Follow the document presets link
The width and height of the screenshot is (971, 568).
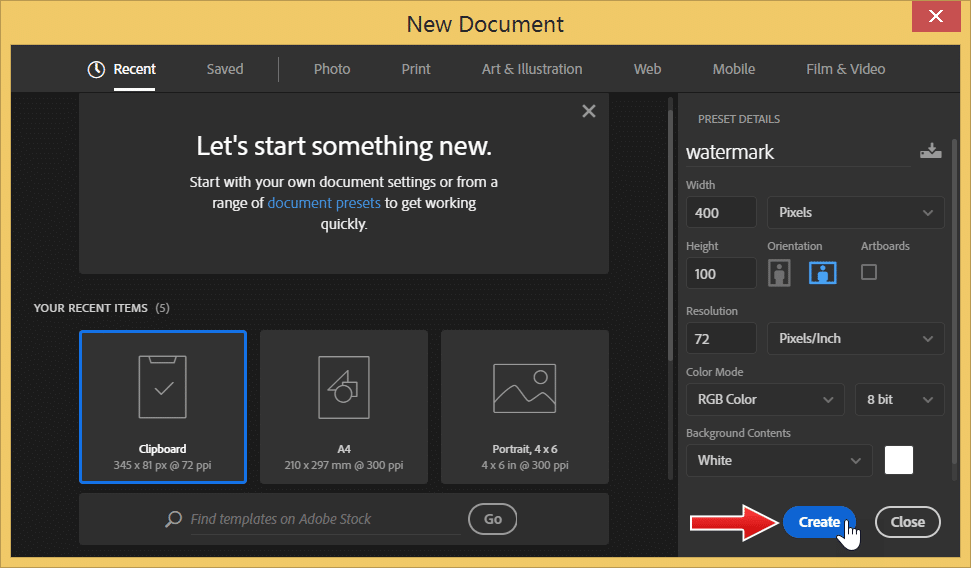click(x=324, y=203)
